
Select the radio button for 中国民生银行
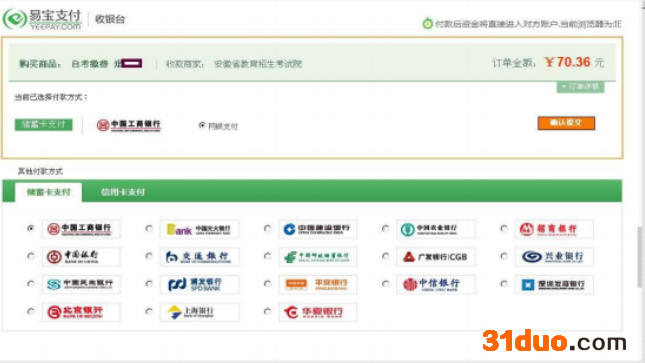point(30,284)
